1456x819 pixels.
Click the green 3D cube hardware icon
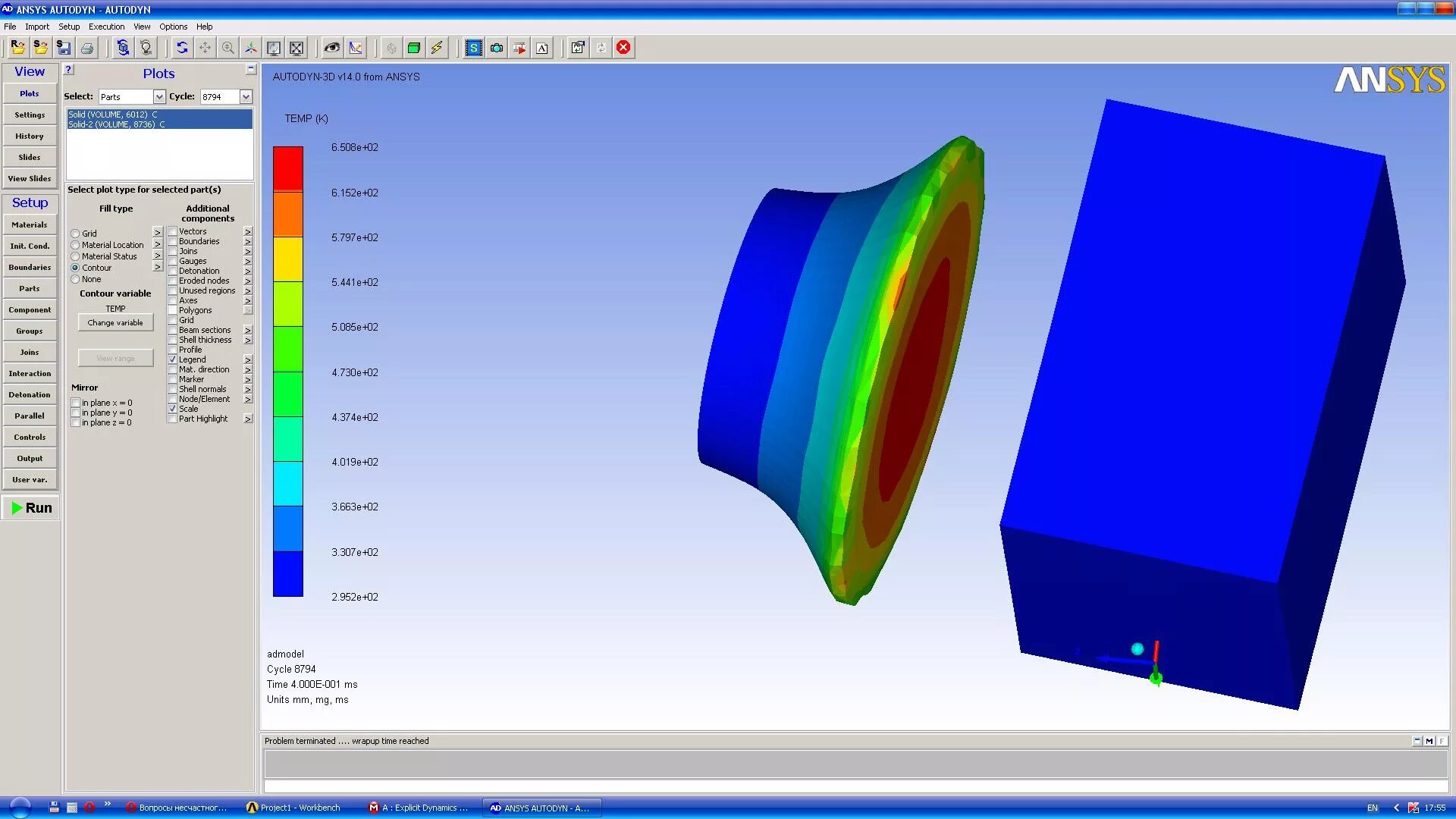pos(414,48)
